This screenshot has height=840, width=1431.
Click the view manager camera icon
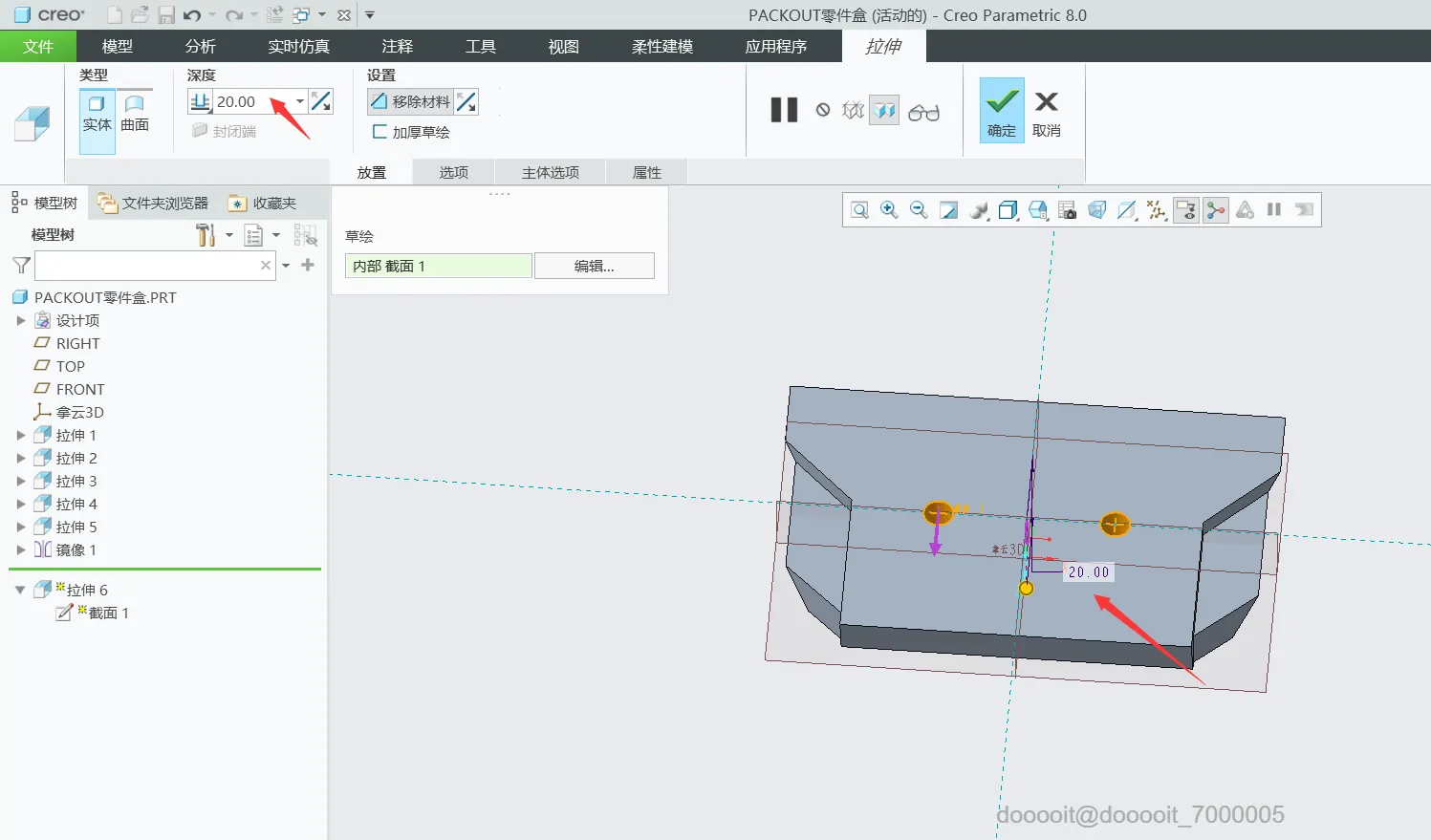pyautogui.click(x=1068, y=210)
